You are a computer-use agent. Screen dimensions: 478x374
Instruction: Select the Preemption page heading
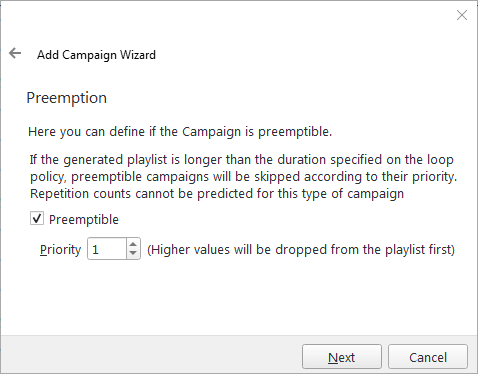(x=66, y=98)
